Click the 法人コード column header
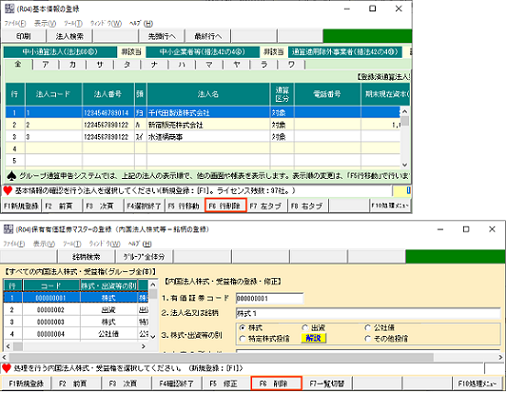The height and width of the screenshot is (393, 507). (x=53, y=94)
